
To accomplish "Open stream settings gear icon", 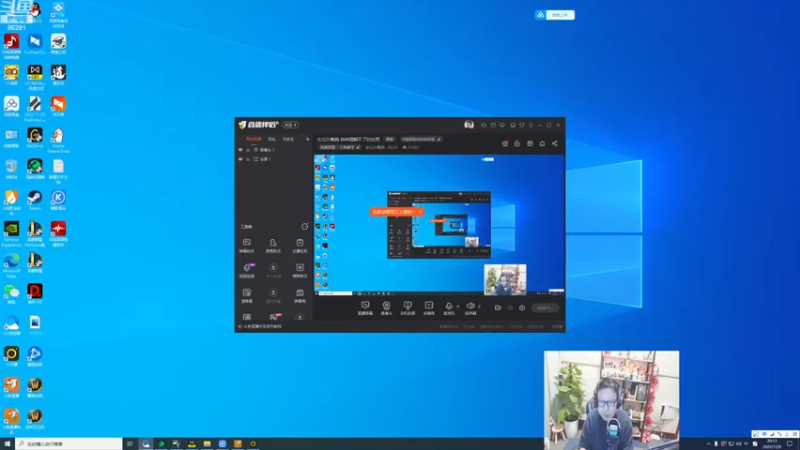I will 522,308.
